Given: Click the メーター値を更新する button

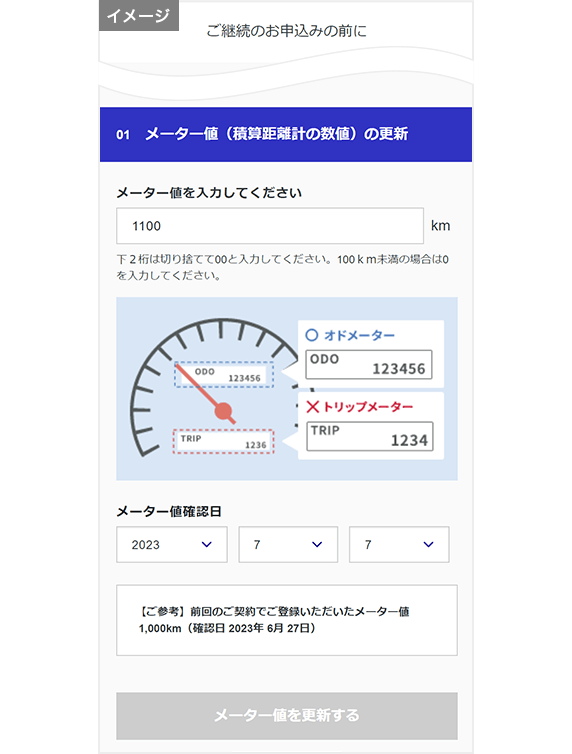Looking at the screenshot, I should (286, 716).
